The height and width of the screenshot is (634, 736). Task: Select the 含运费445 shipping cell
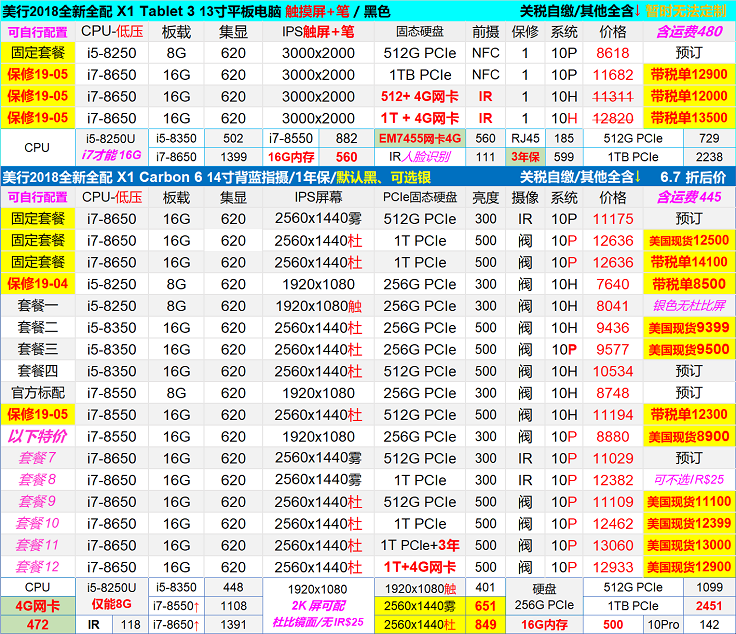[688, 197]
